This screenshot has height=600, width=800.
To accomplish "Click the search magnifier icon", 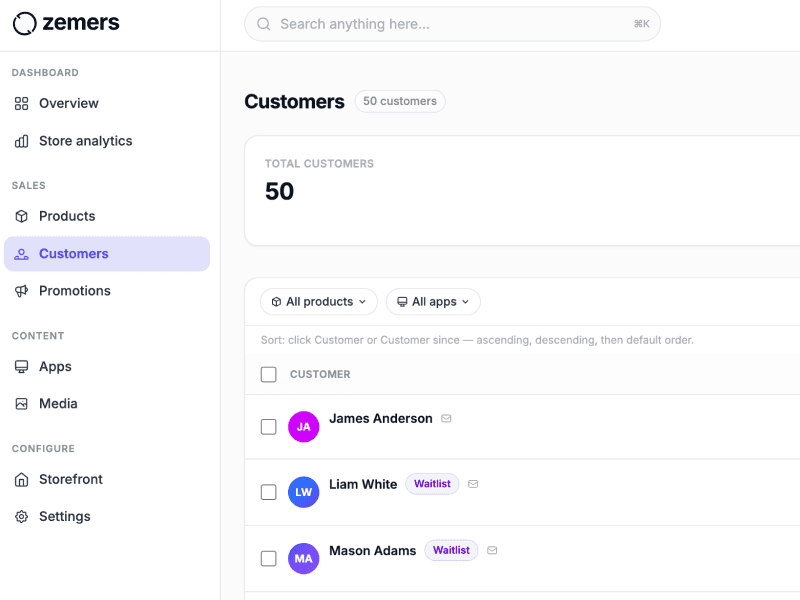I will click(x=263, y=24).
